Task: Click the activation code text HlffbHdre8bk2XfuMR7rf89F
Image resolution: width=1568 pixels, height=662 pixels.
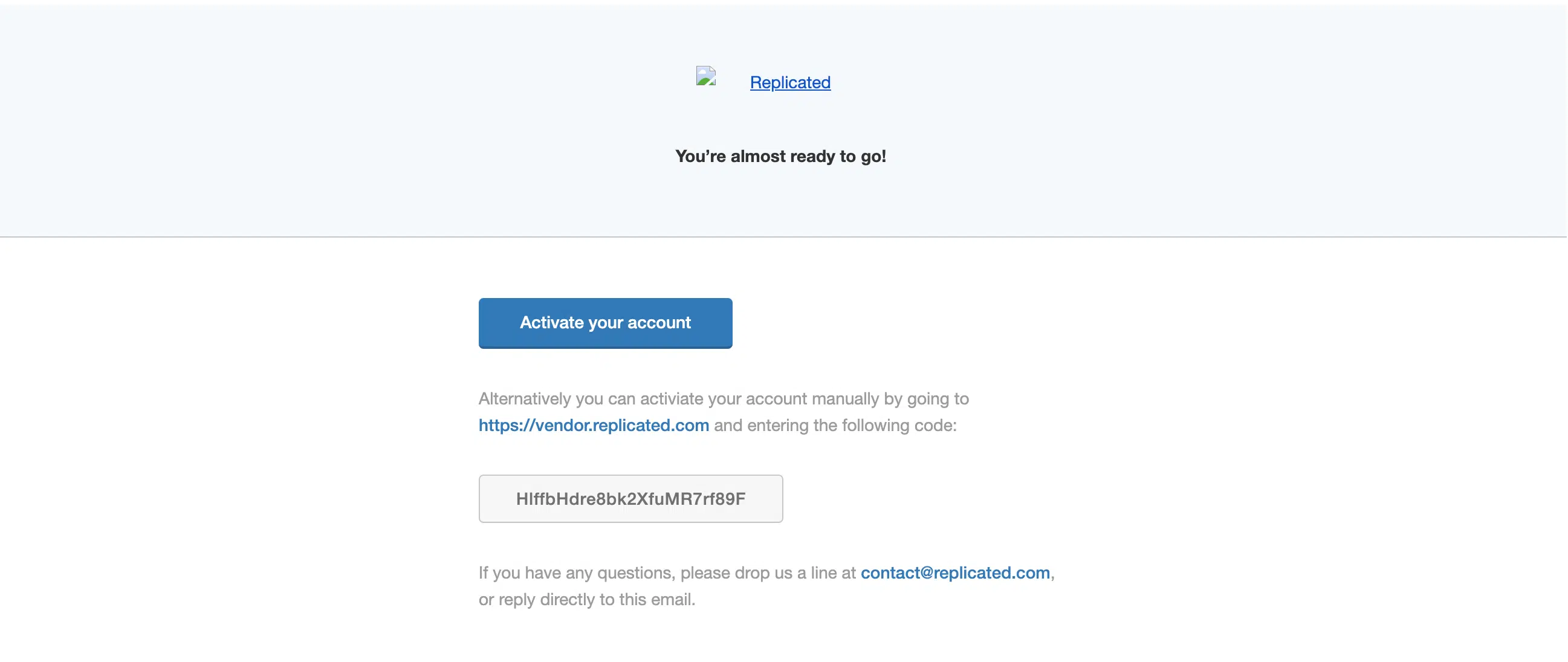Action: (x=630, y=499)
